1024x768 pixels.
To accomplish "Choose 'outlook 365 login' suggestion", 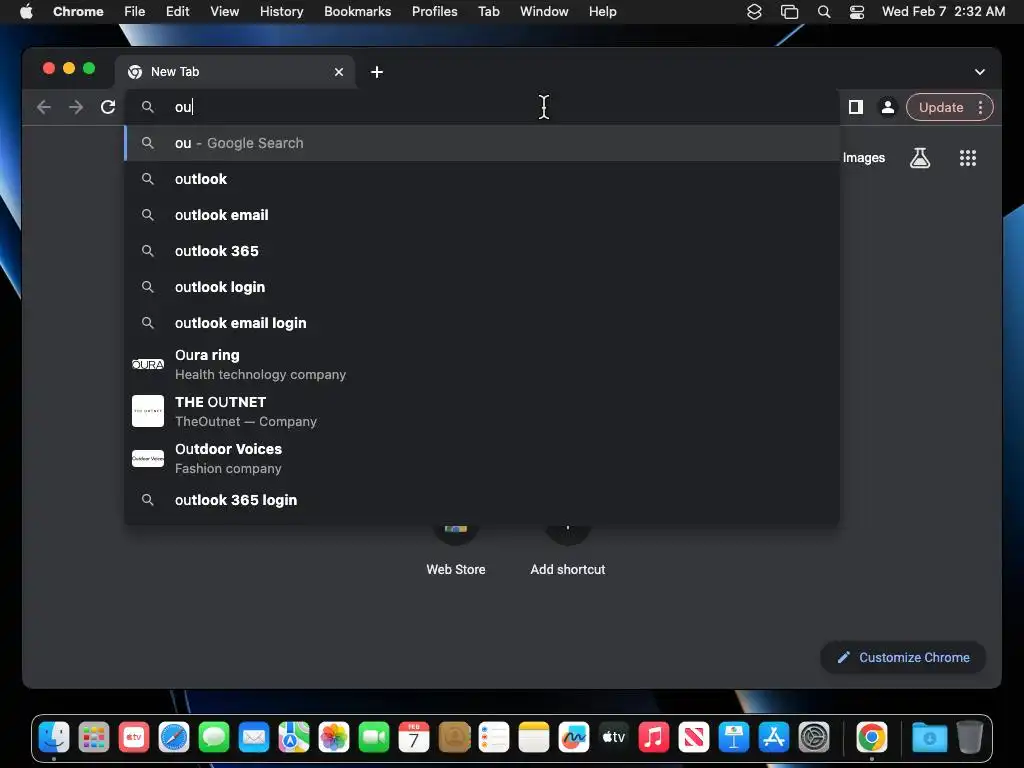I will (482, 500).
